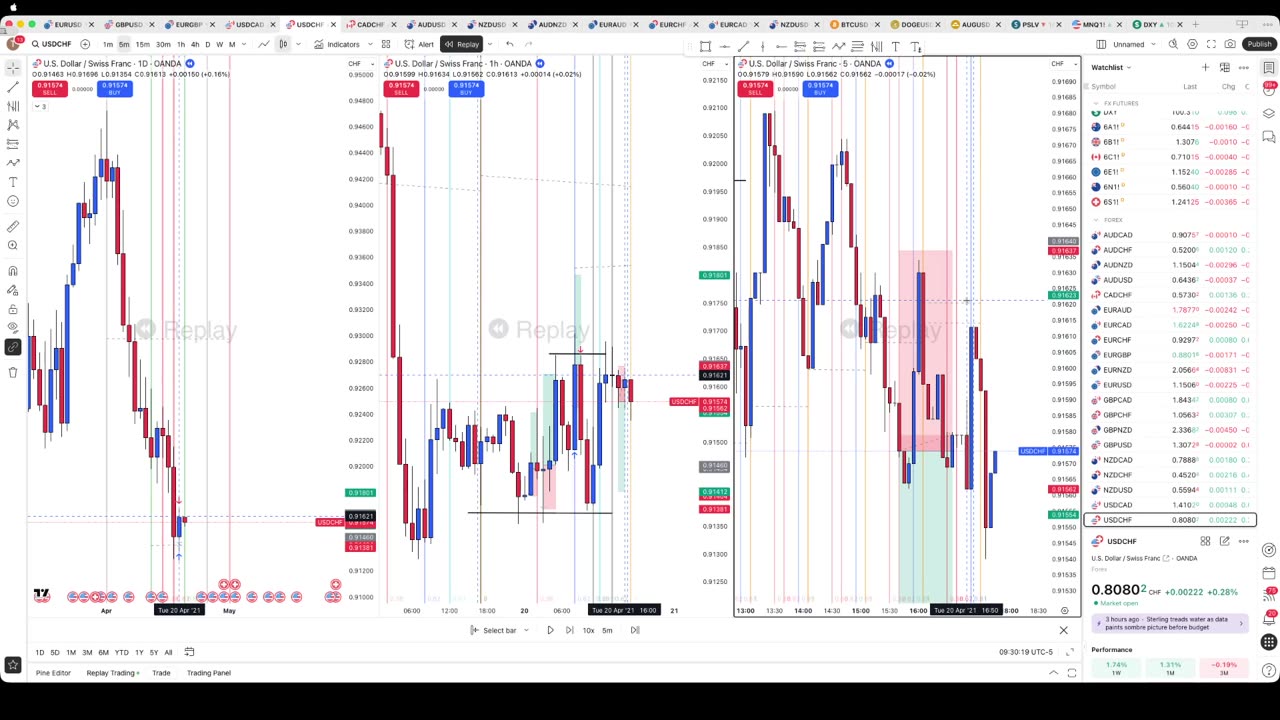Select the 30m timeframe
The width and height of the screenshot is (1280, 720).
(x=162, y=44)
